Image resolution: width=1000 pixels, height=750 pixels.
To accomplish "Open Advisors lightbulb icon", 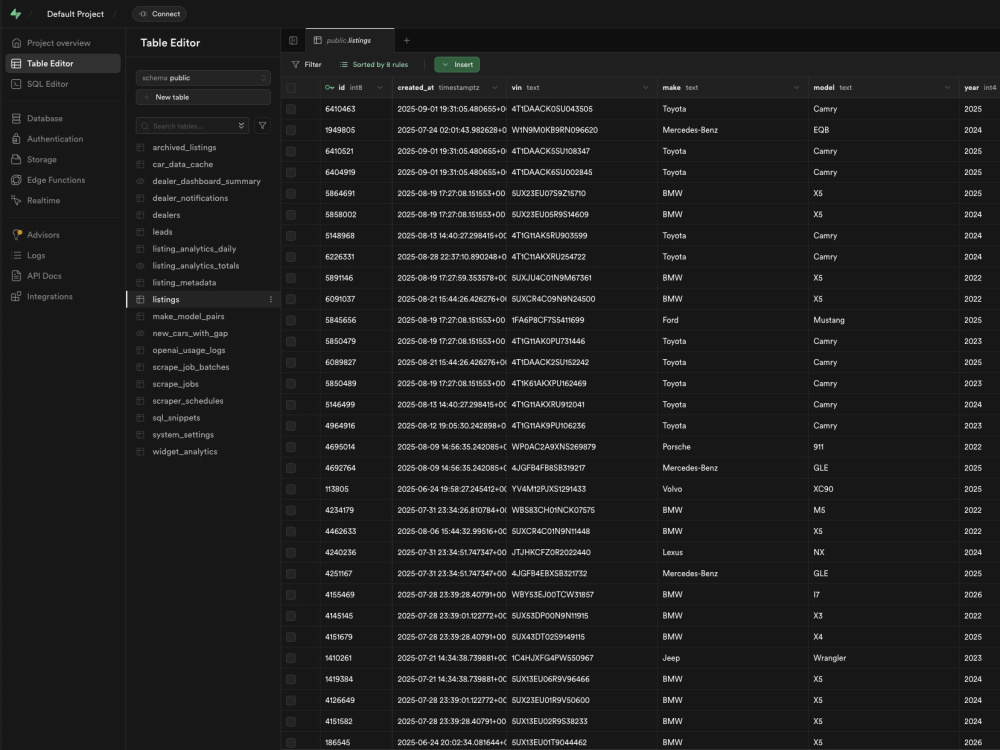I will point(17,235).
